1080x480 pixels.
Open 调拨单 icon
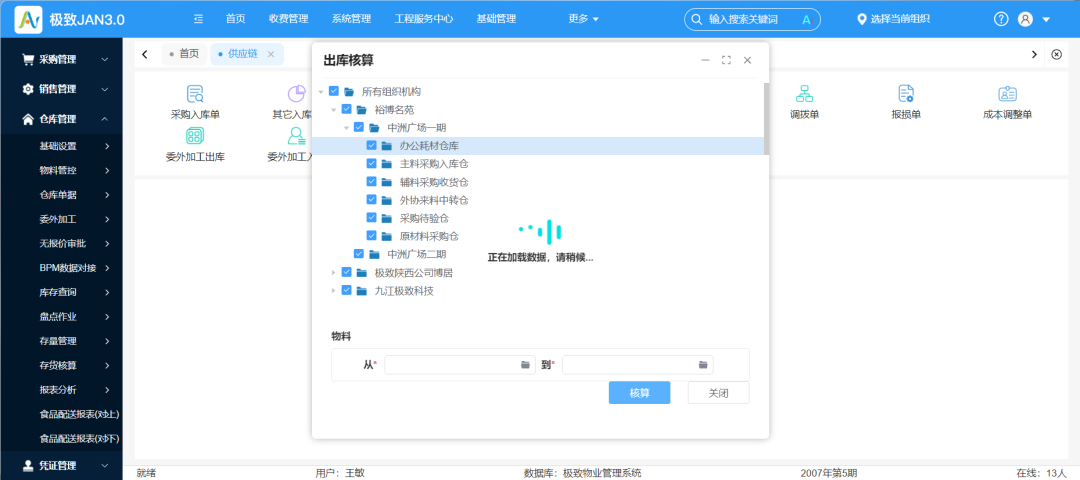[x=804, y=94]
